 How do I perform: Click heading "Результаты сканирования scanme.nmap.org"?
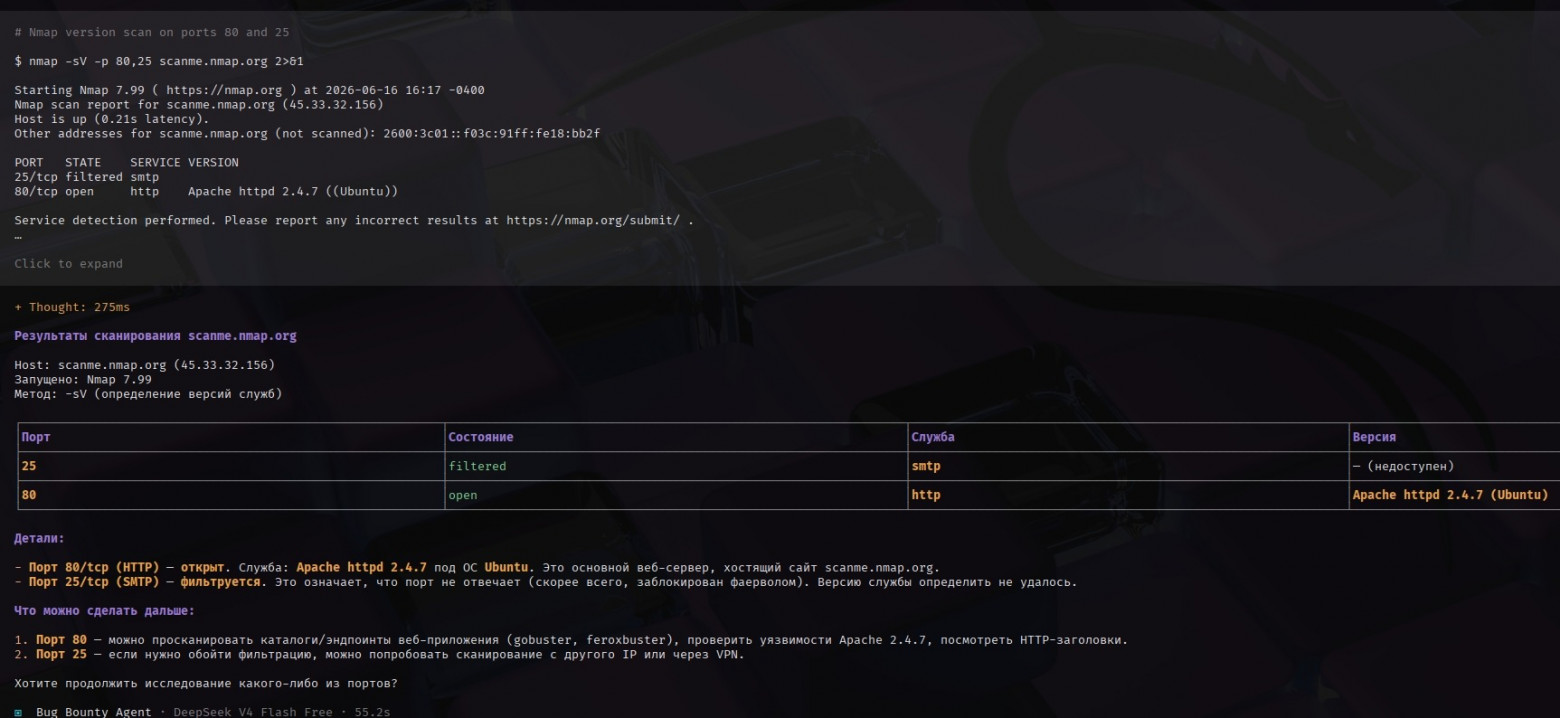155,336
